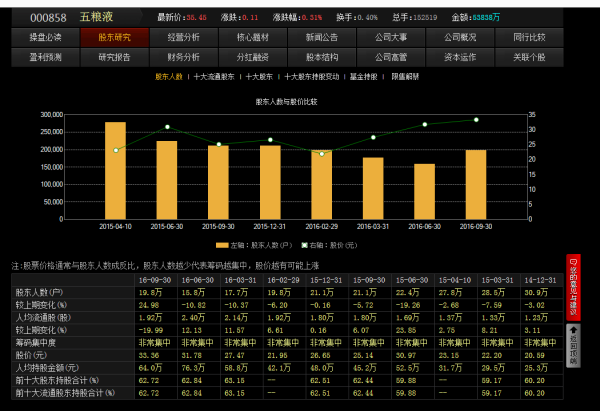Viewport: 600px width, 411px height.
Task: Switch to the 经营分析 tab
Action: (x=184, y=37)
